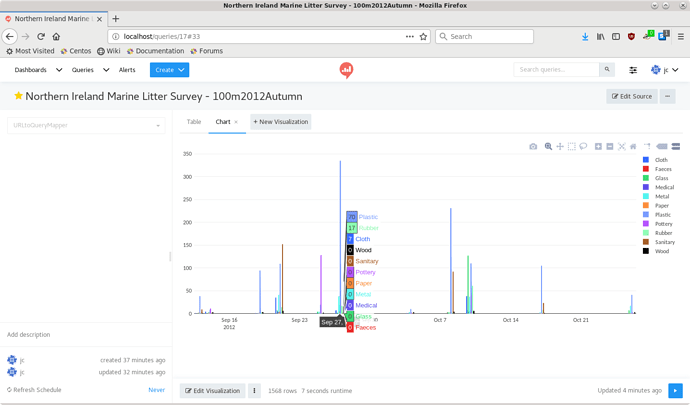Image resolution: width=690 pixels, height=405 pixels.
Task: Click the Zoom In plus icon above the chart
Action: click(598, 147)
